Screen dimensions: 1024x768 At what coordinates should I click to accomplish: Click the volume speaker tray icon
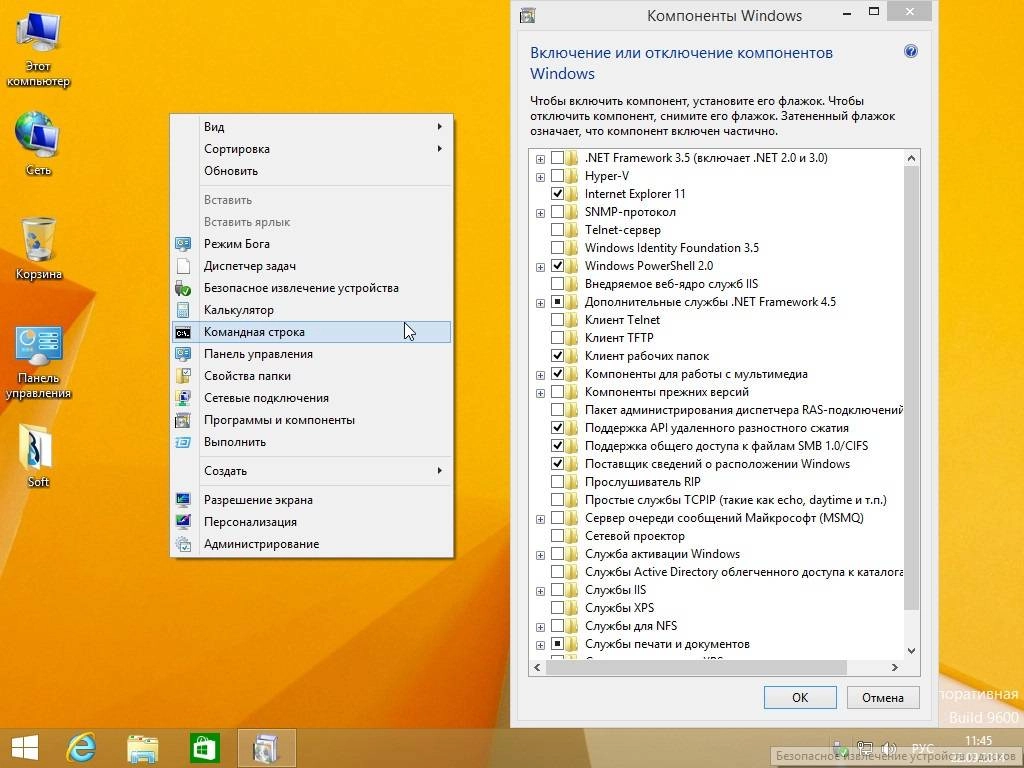(888, 748)
